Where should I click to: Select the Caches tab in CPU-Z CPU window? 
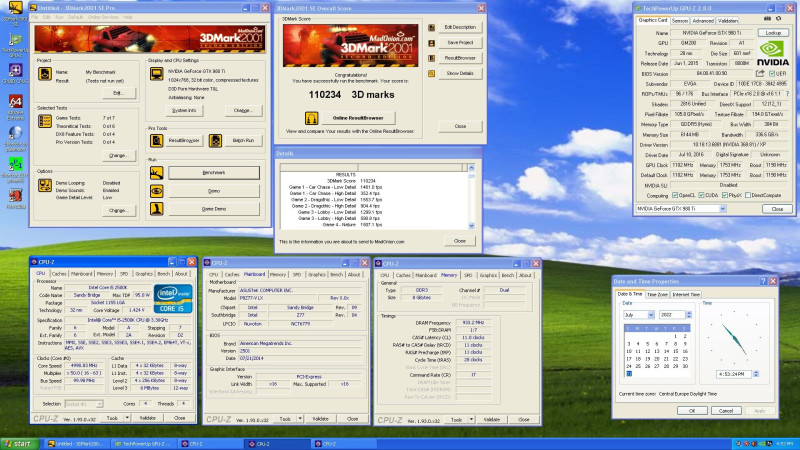click(59, 274)
